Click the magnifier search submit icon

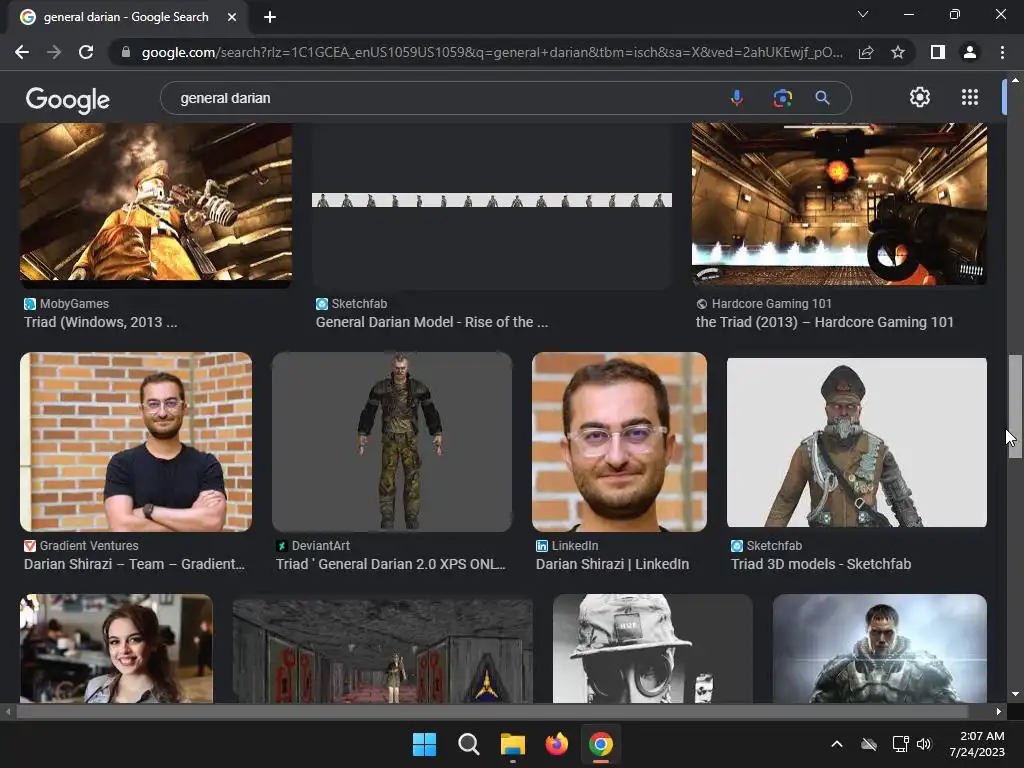[822, 98]
